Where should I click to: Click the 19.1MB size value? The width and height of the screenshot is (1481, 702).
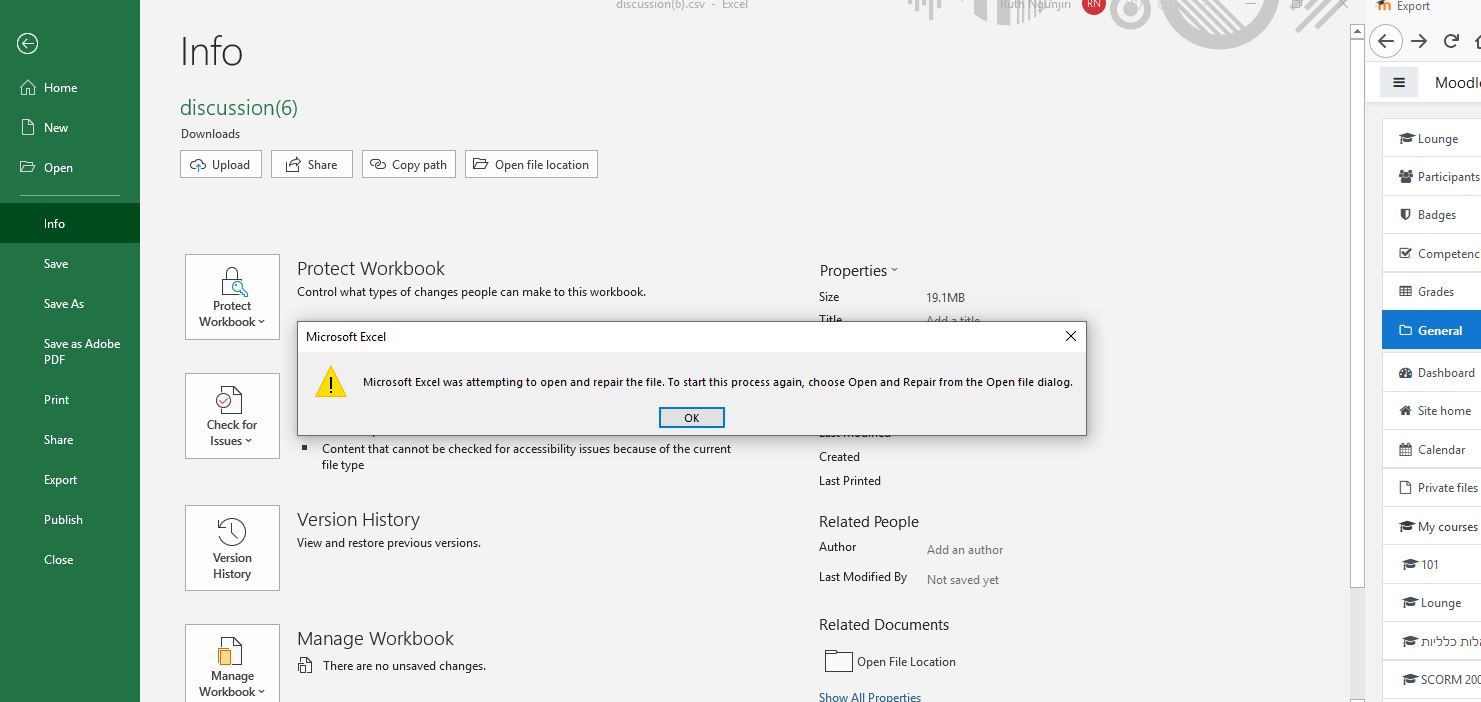click(945, 297)
